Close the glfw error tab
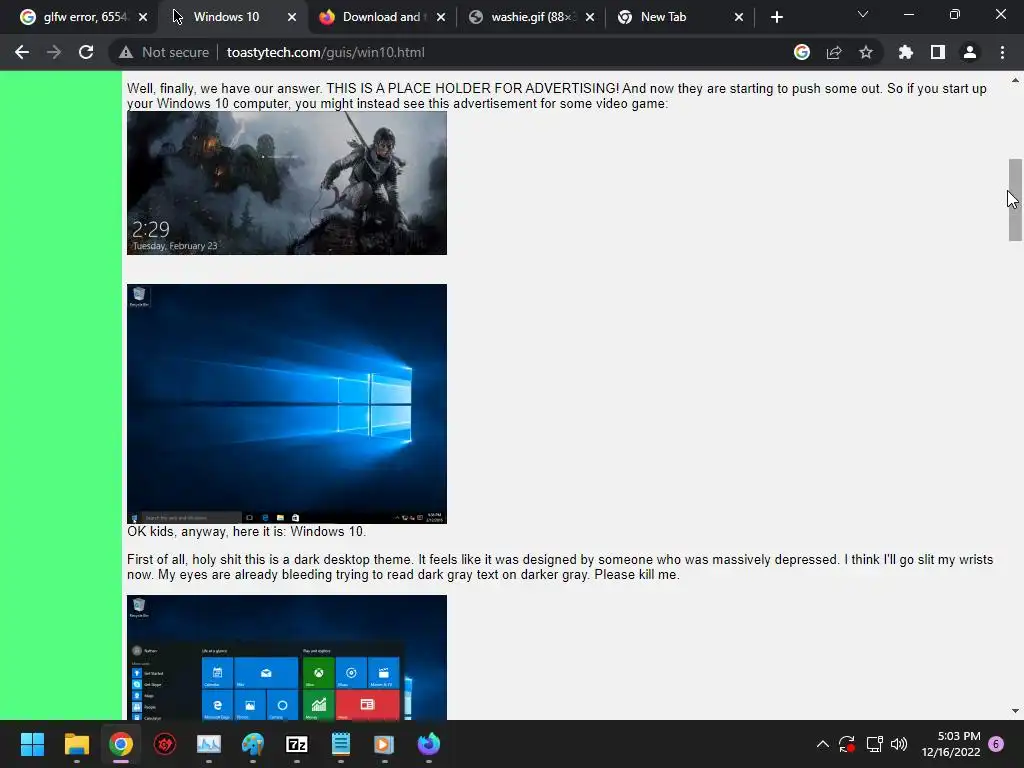1024x768 pixels. [143, 17]
